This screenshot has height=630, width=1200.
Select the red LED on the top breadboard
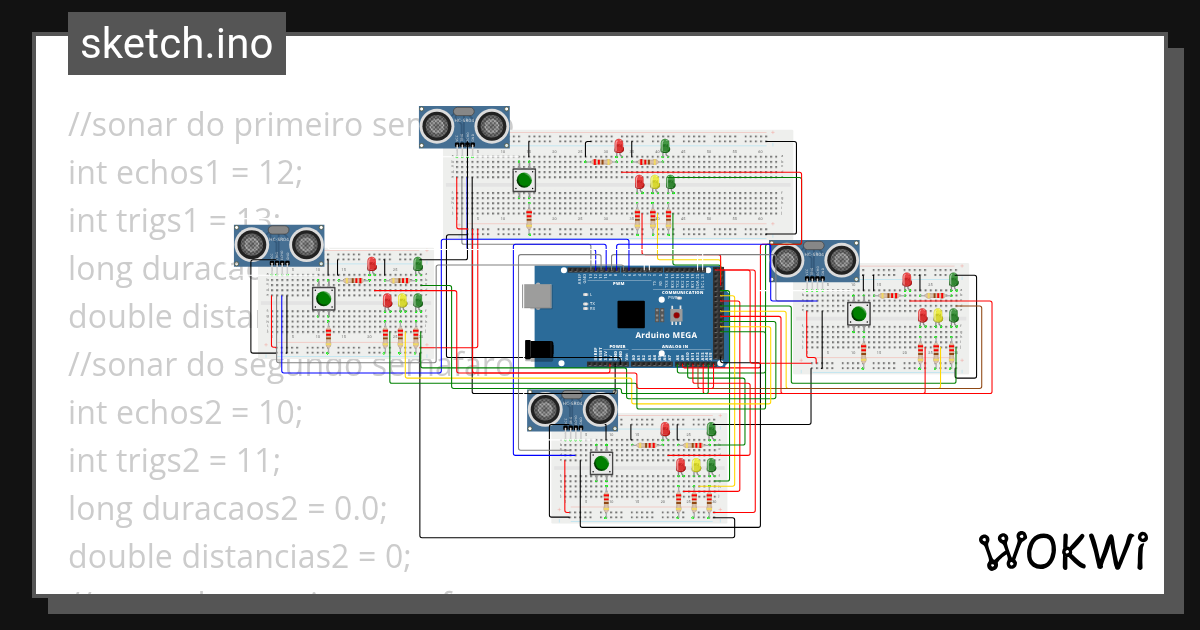619,145
